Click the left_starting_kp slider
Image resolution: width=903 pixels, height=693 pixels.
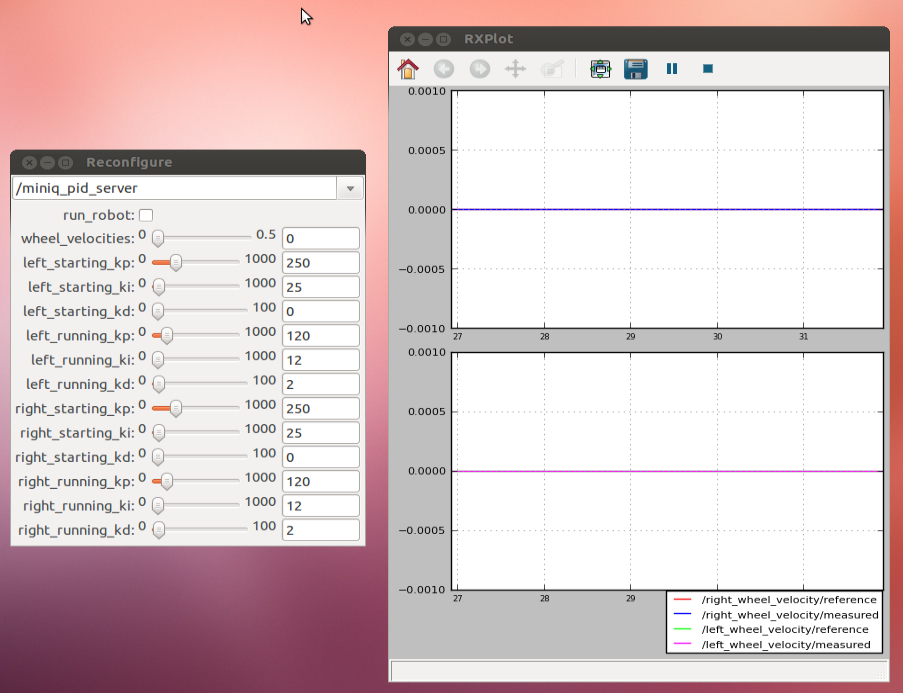pyautogui.click(x=176, y=263)
